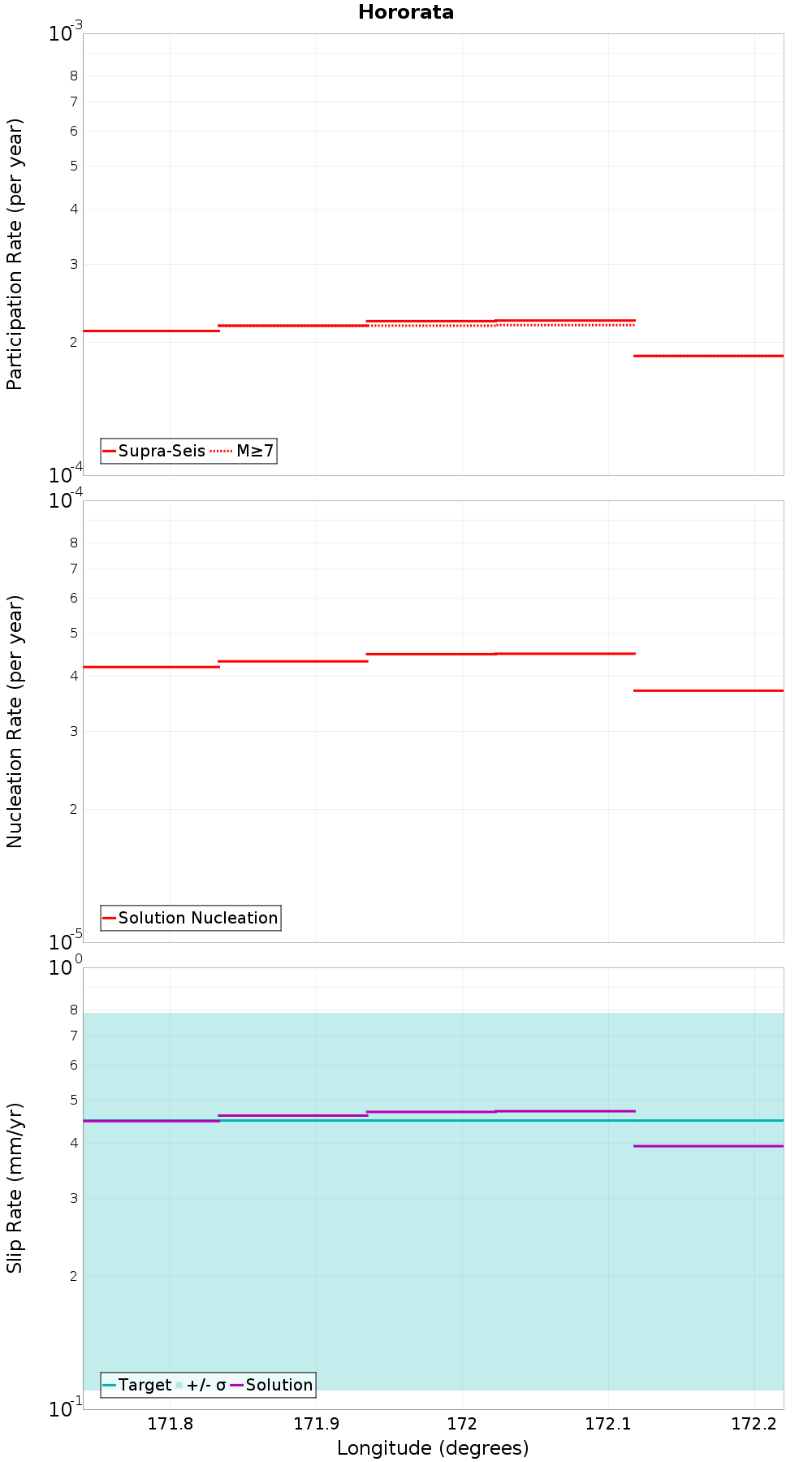Click the Participation Rate axis label
812x1462 pixels.
pos(15,254)
